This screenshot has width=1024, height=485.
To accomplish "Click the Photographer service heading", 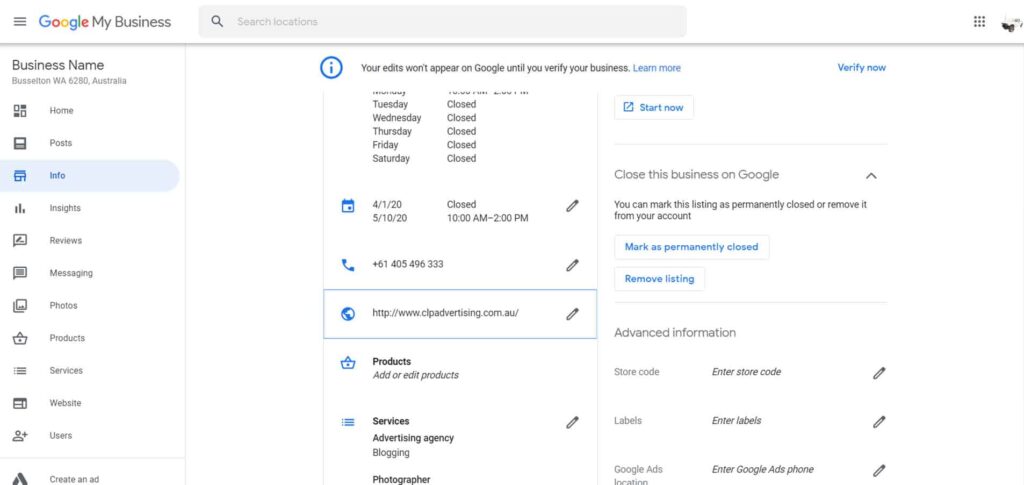I will pos(401,480).
